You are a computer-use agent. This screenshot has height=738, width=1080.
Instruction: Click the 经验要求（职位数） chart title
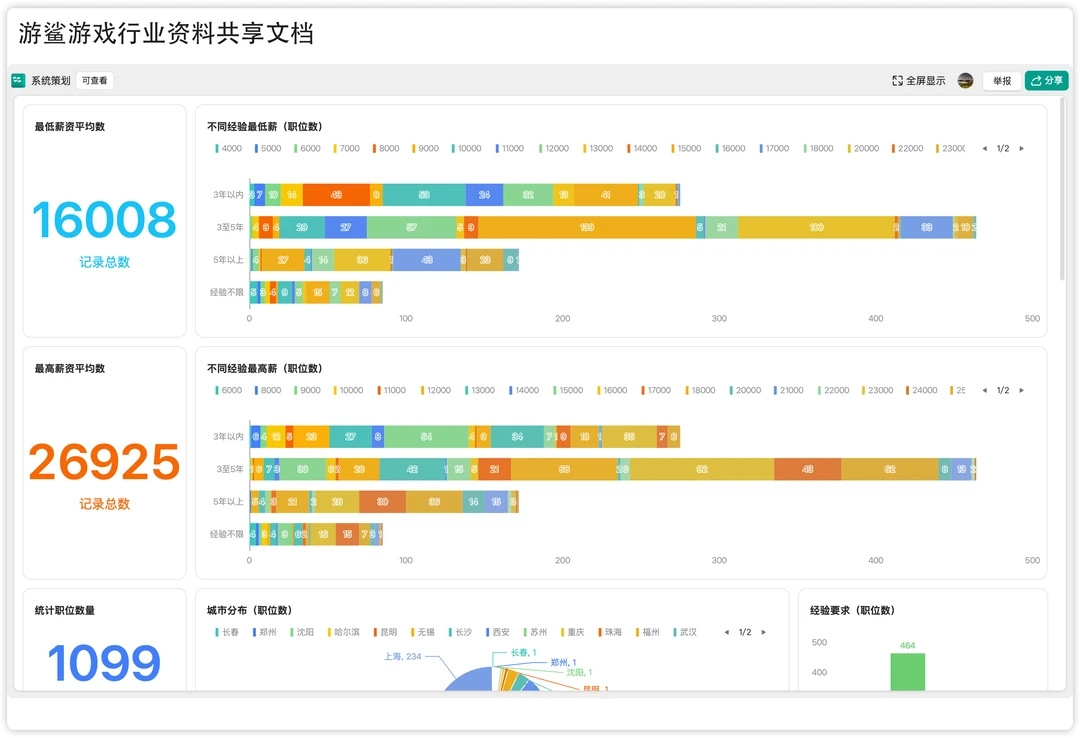coord(852,611)
